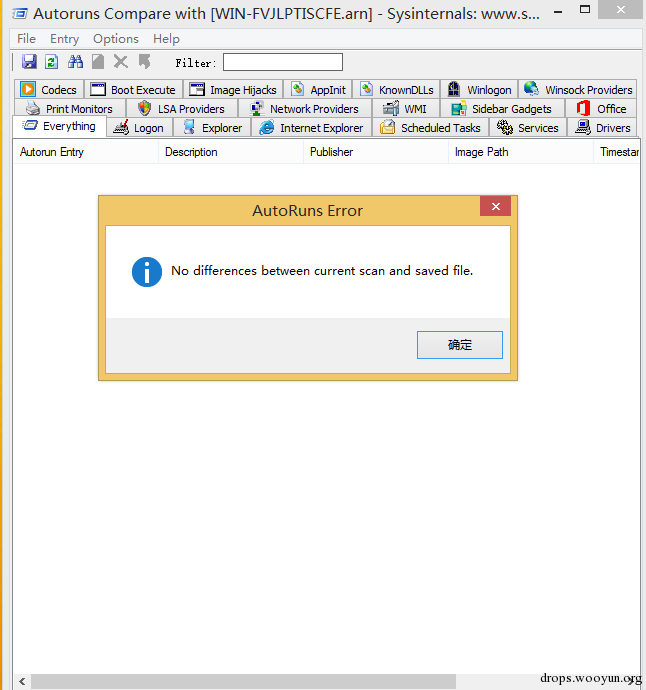The height and width of the screenshot is (690, 646).
Task: Open the Image Hijacks tab
Action: tap(233, 90)
